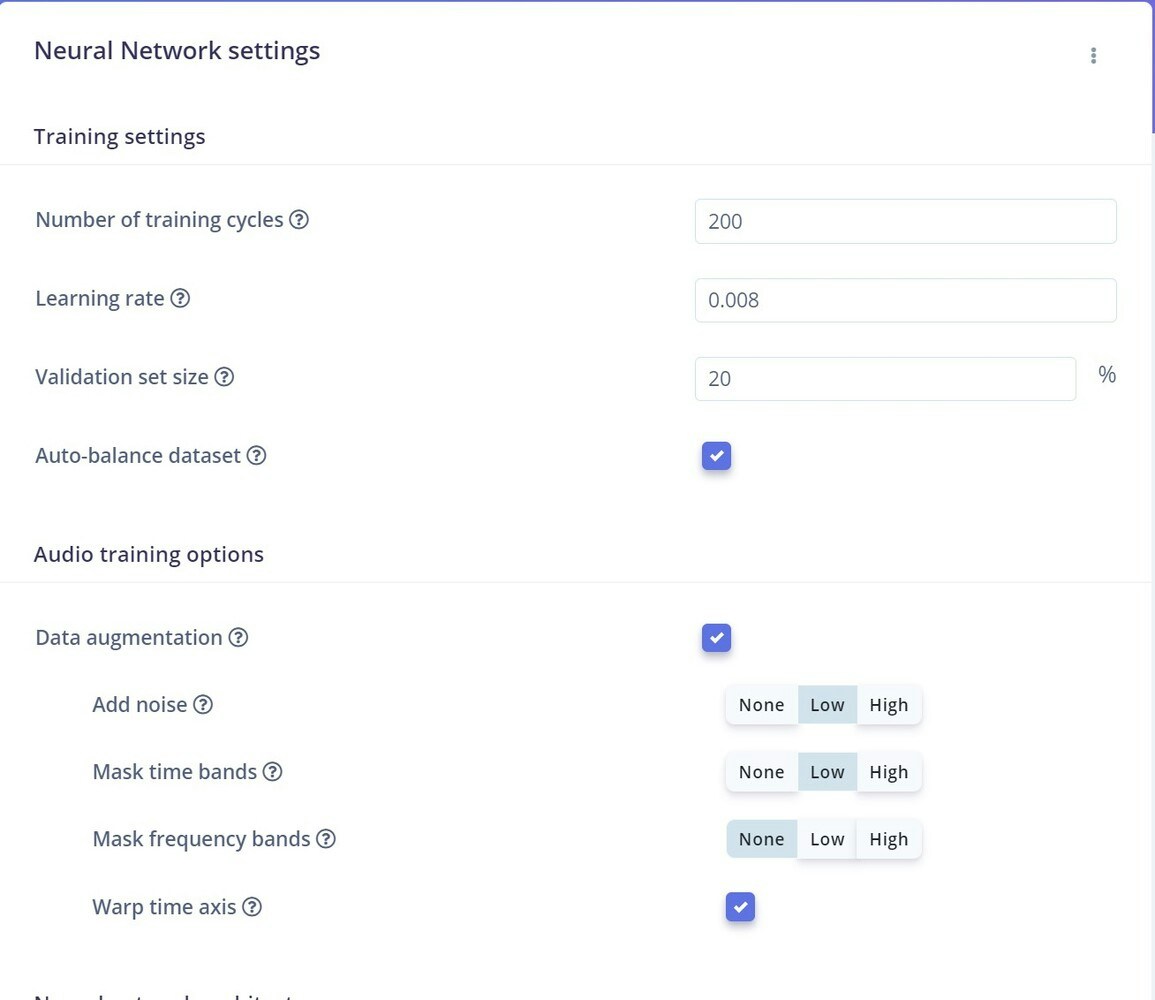The image size is (1155, 1000).
Task: Disable the Auto-balance dataset checkbox
Action: pos(716,456)
